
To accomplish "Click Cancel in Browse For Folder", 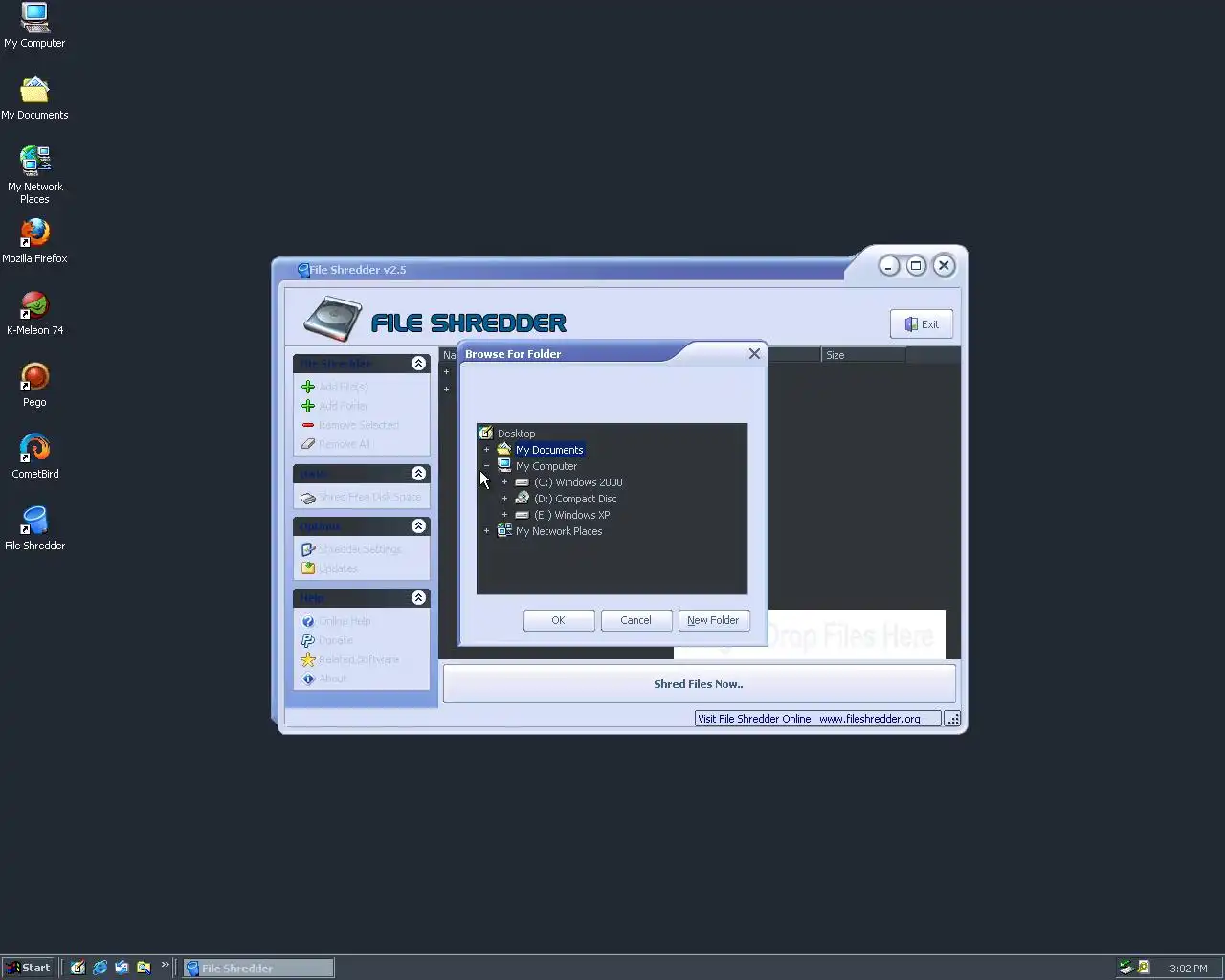I will (636, 620).
